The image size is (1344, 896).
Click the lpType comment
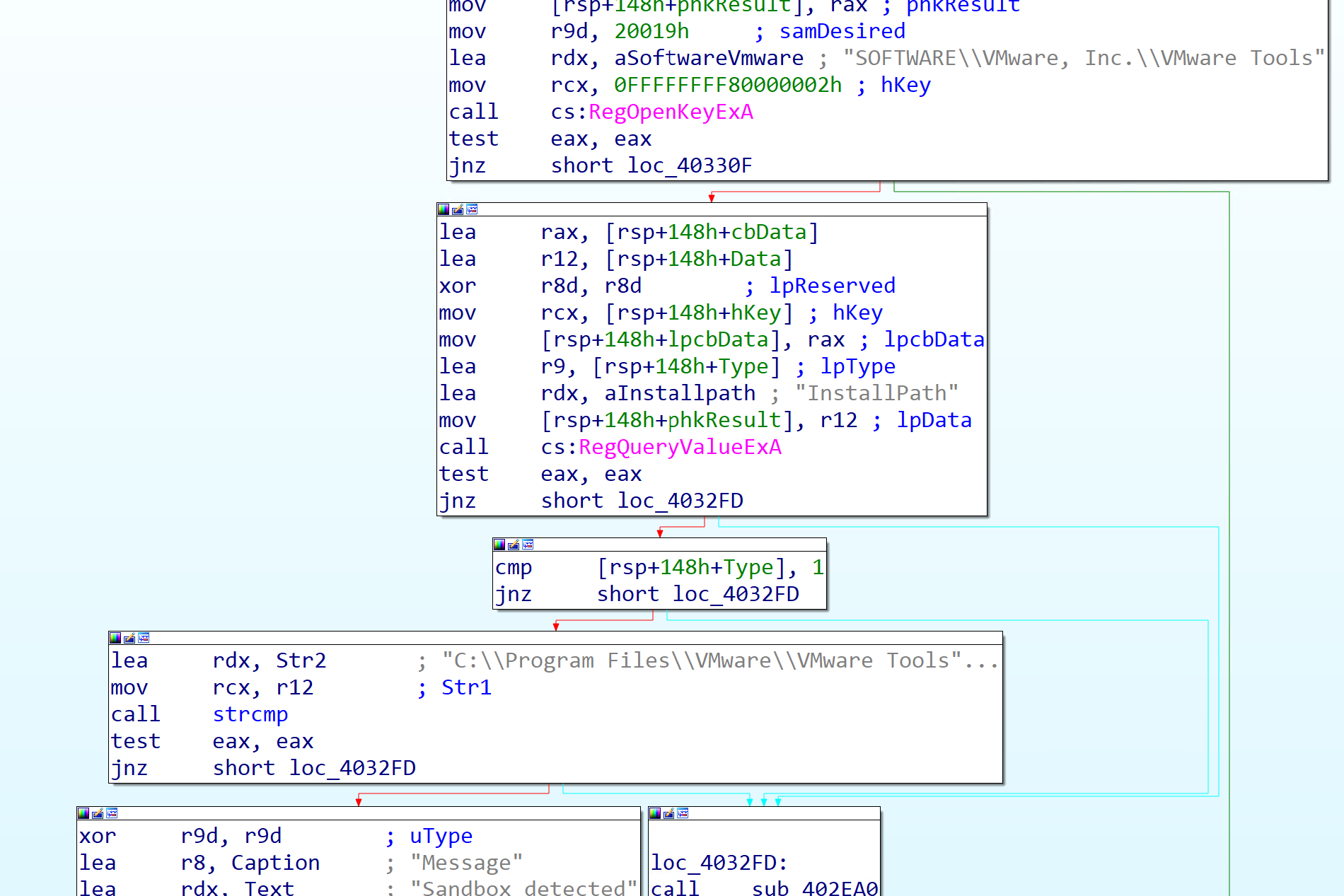coord(858,367)
